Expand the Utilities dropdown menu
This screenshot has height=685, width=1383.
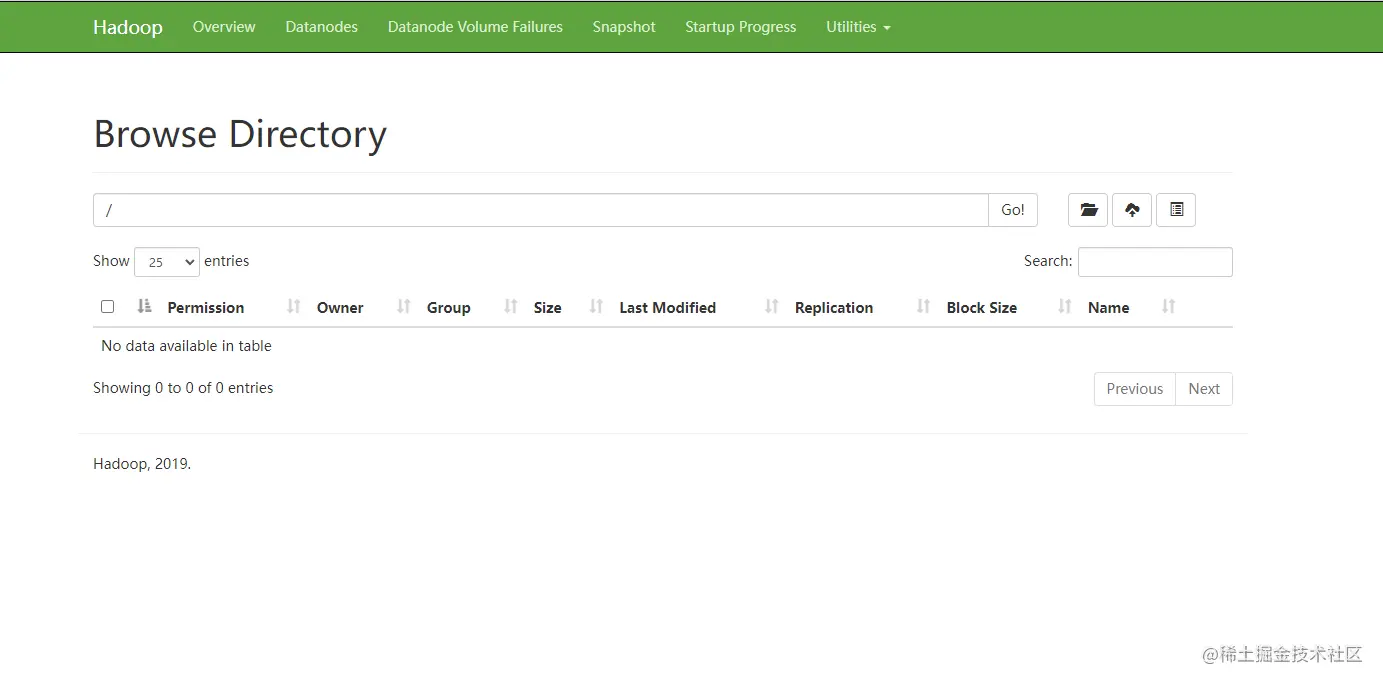point(858,27)
